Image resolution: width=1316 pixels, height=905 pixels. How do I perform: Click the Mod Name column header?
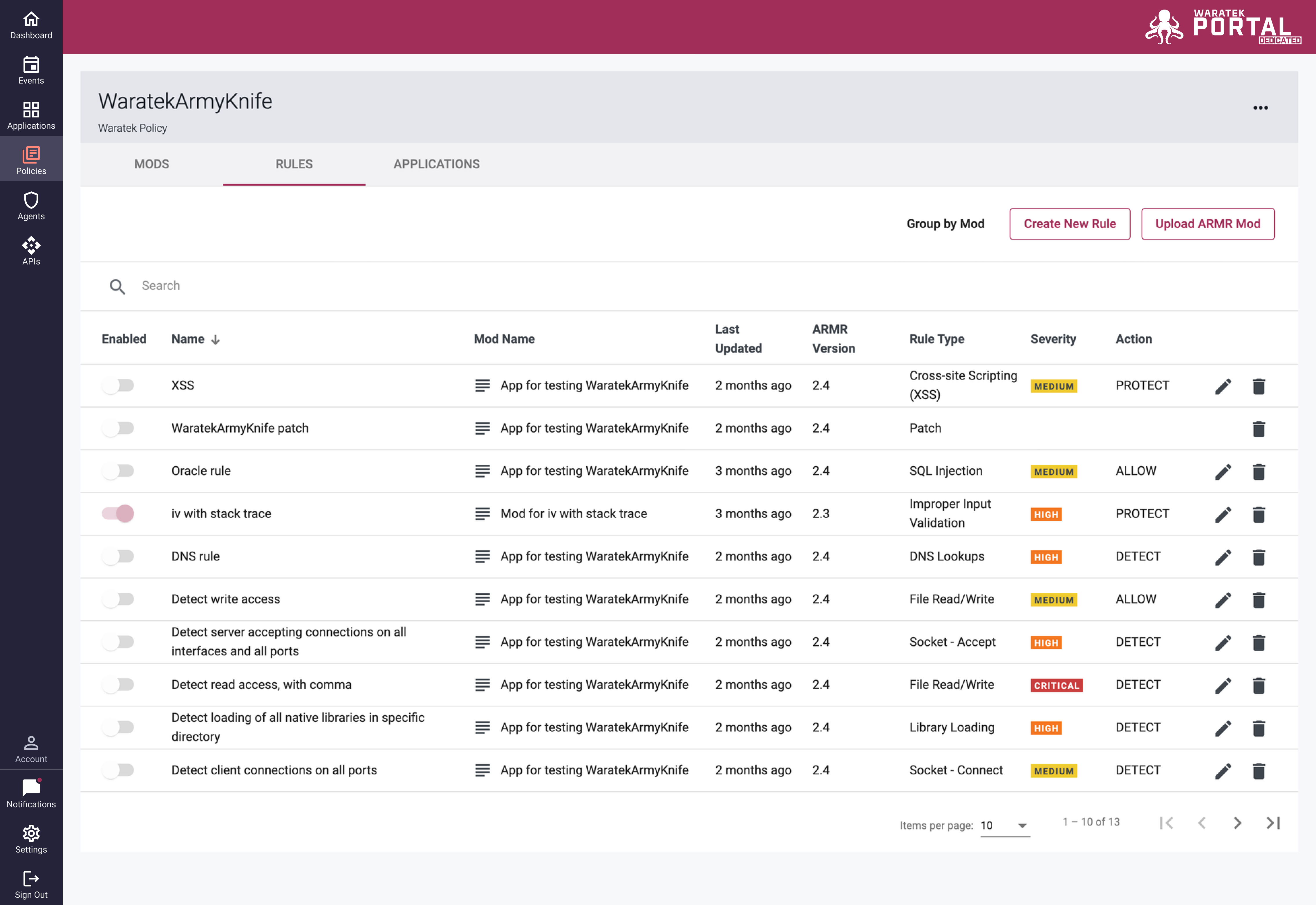pyautogui.click(x=504, y=339)
